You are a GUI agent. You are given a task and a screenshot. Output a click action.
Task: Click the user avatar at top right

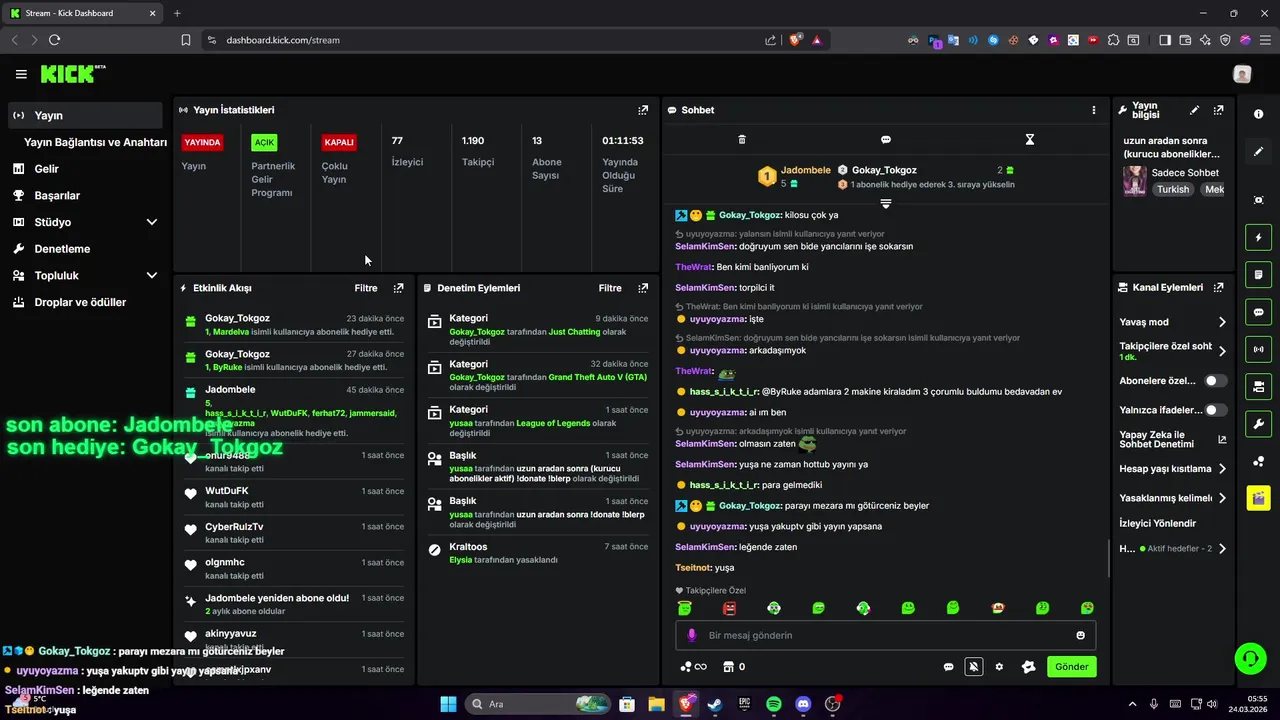click(1242, 74)
